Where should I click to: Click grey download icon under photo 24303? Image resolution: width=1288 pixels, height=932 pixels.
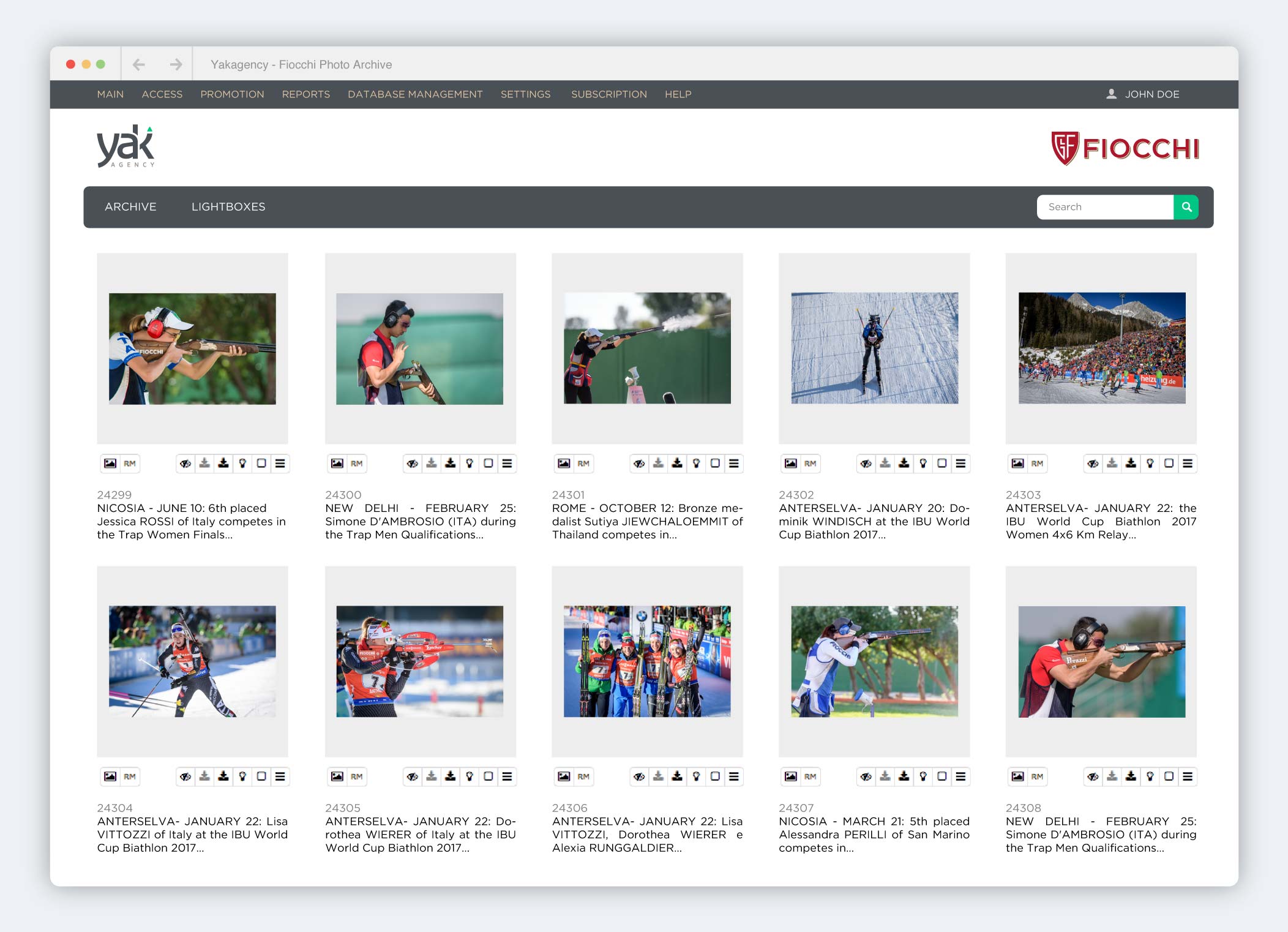click(x=1112, y=464)
